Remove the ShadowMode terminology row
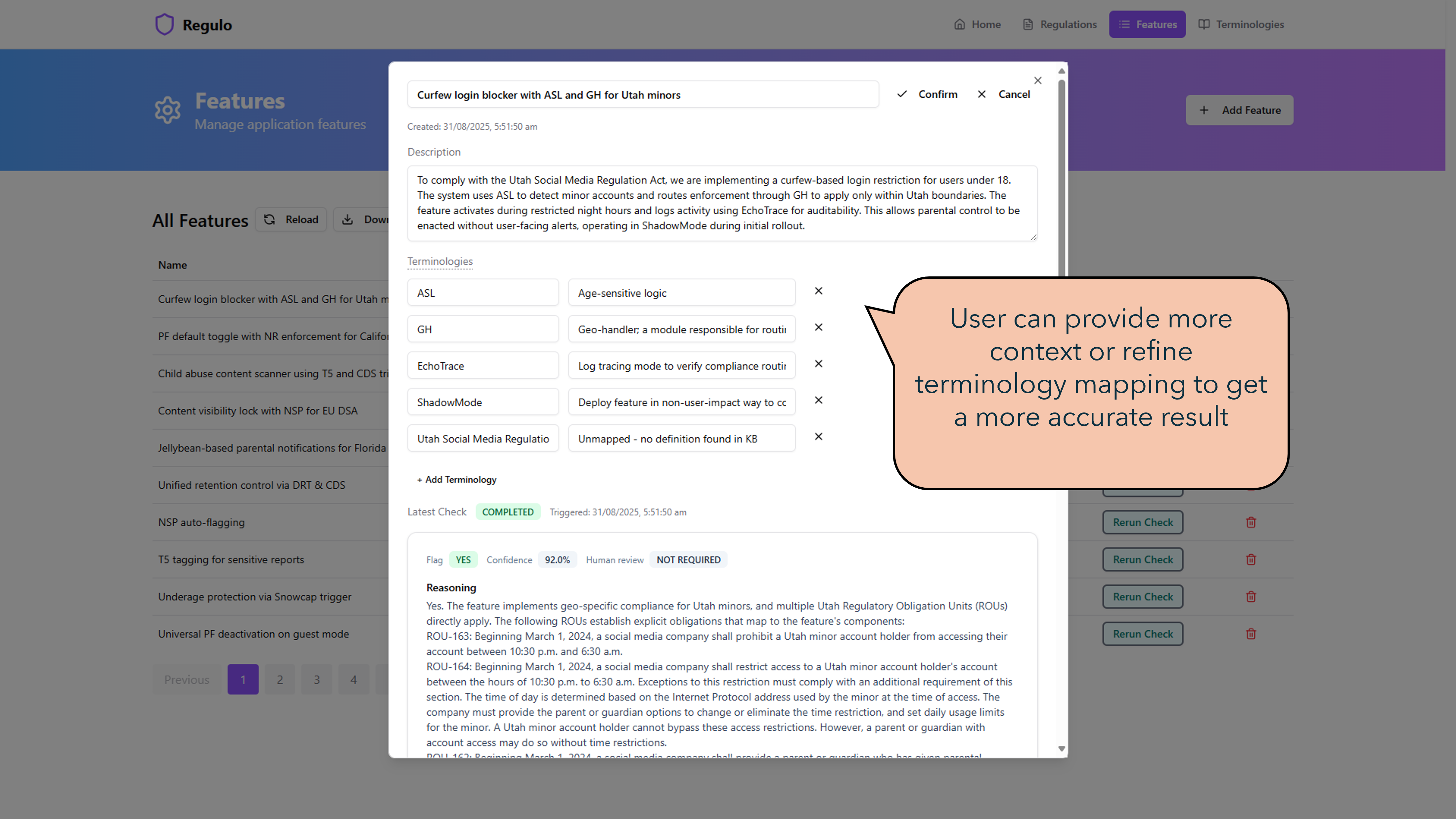Screen dimensions: 1456x819 coord(818,400)
